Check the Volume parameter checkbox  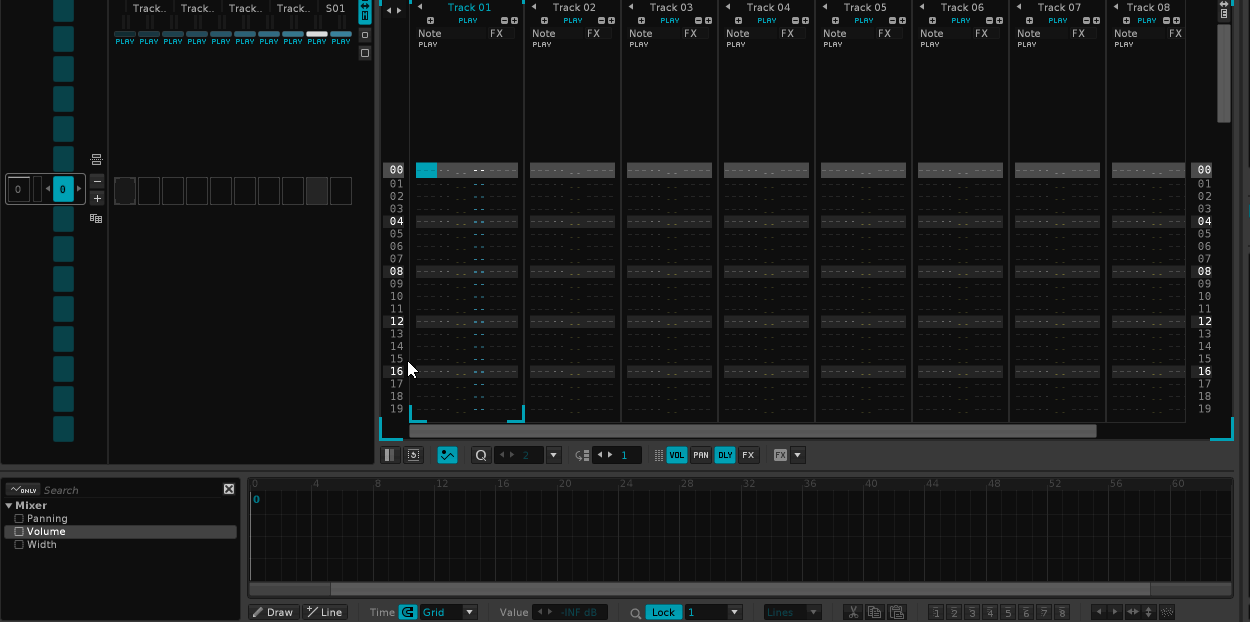click(x=19, y=532)
